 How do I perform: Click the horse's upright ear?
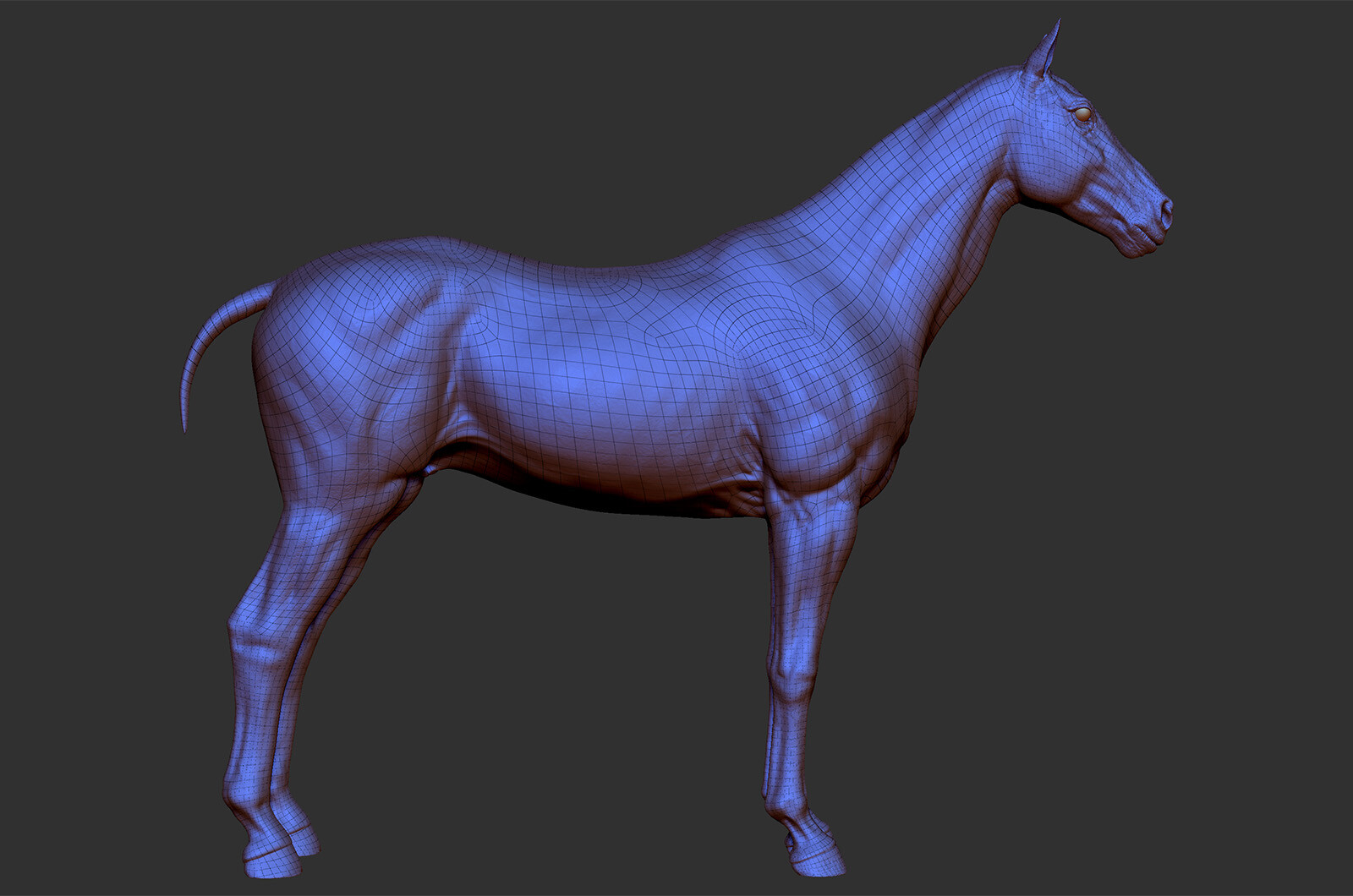coord(1044,46)
